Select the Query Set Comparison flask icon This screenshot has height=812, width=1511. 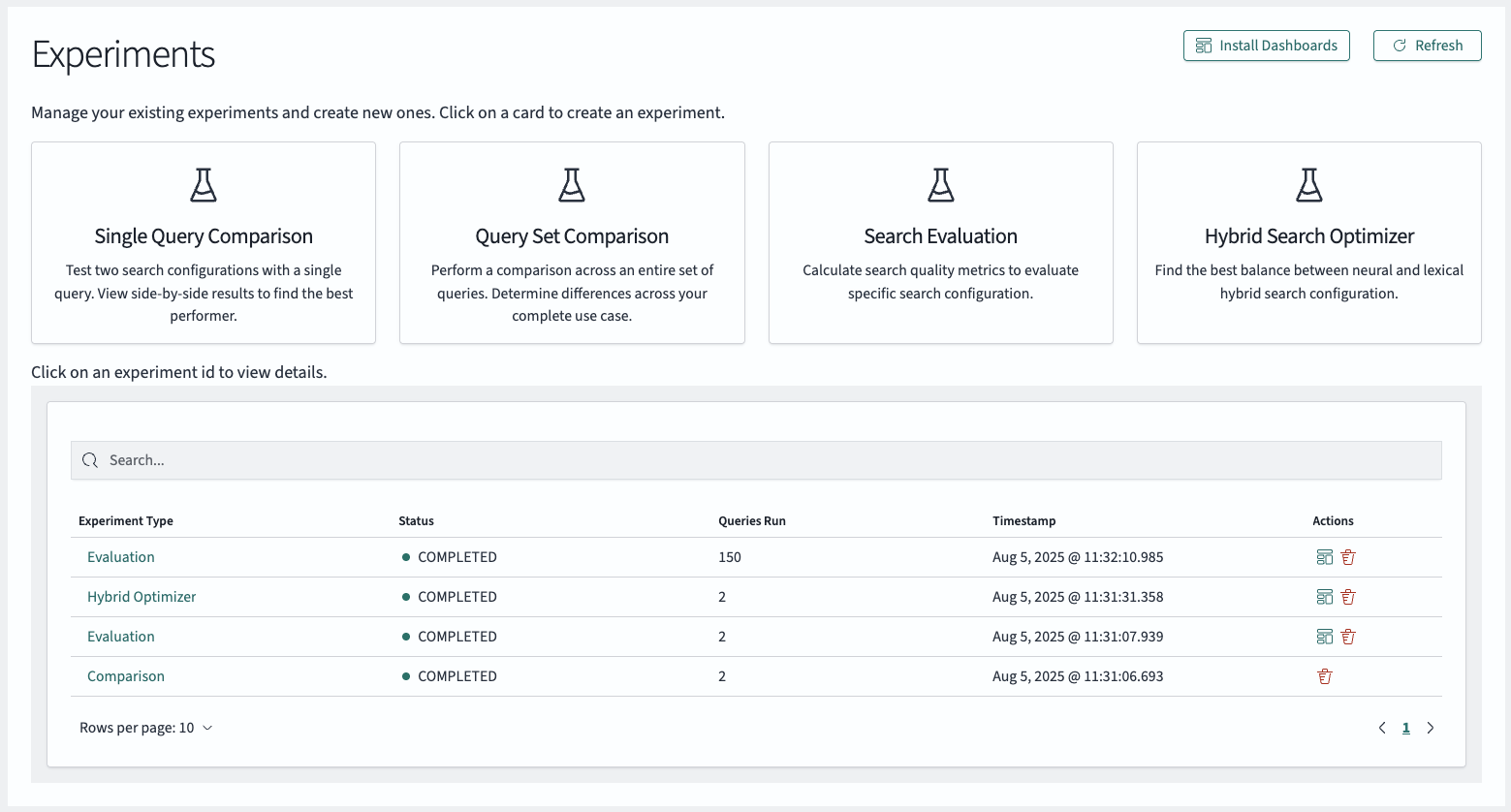(x=571, y=184)
